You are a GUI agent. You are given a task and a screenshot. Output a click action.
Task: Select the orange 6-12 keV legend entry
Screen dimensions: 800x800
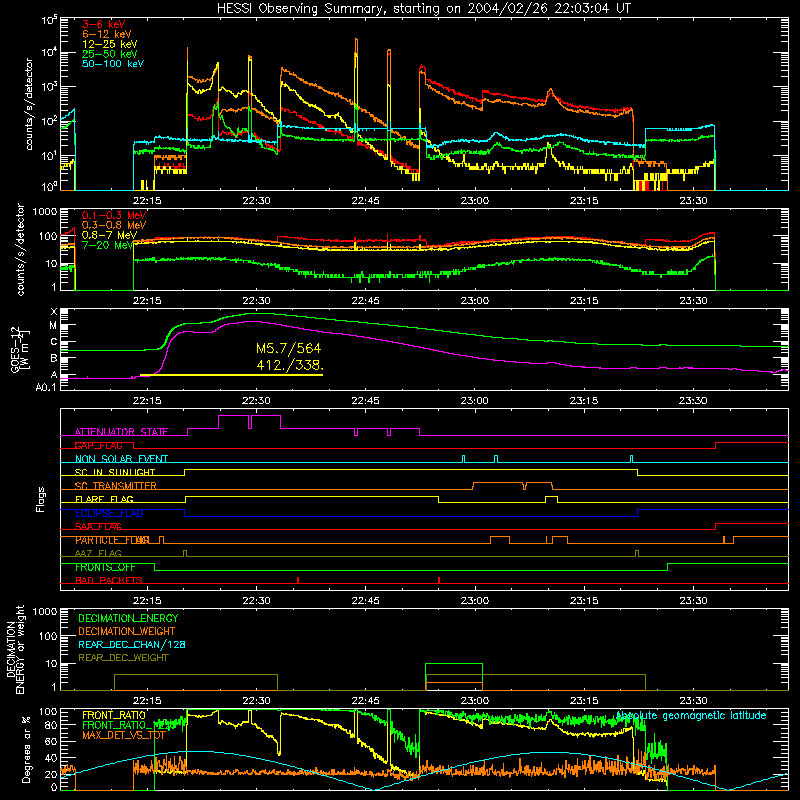coord(107,34)
